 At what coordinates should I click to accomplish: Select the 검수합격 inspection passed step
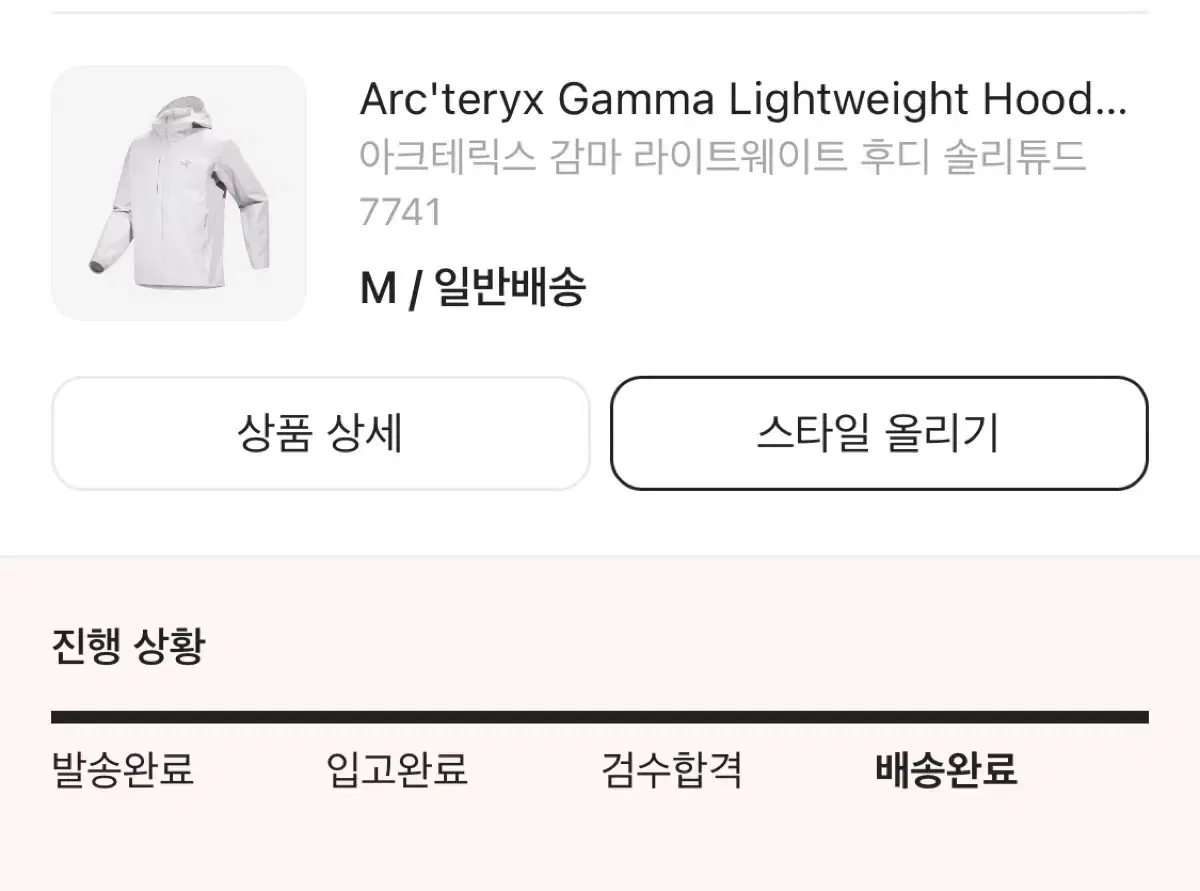(671, 770)
